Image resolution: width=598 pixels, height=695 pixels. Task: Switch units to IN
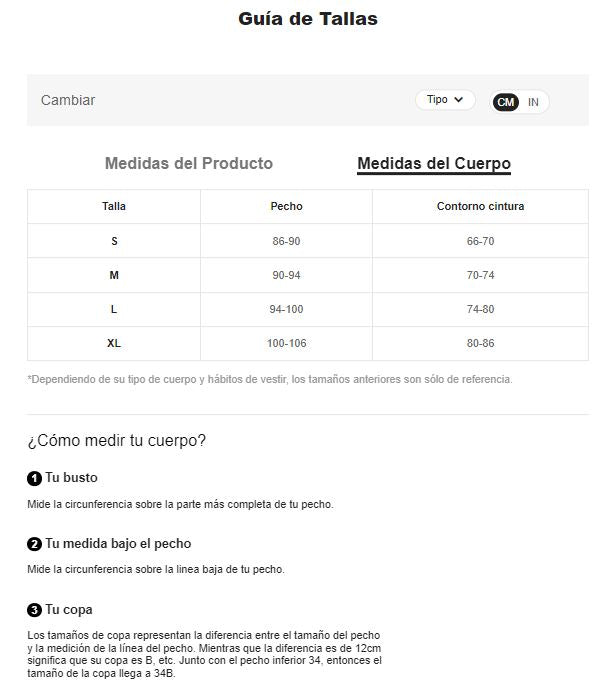[x=533, y=102]
